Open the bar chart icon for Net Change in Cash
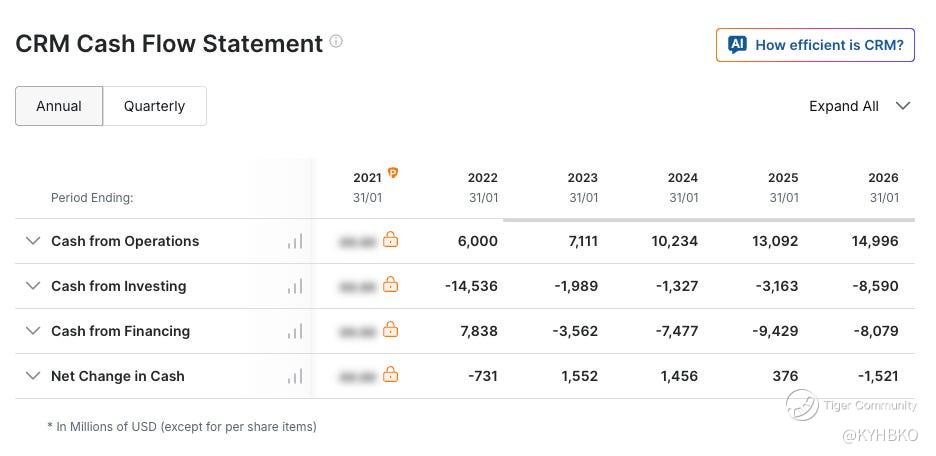 click(295, 376)
